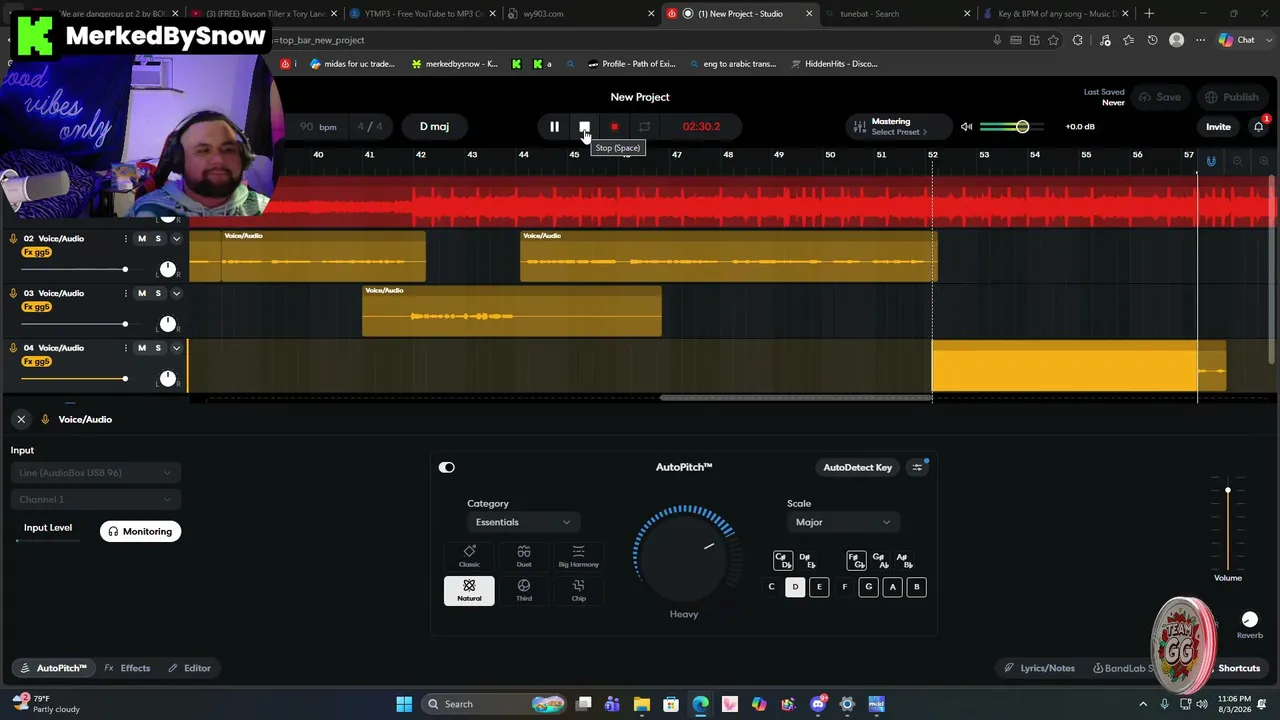Choose the Duet AutoPitch style
The height and width of the screenshot is (720, 1280).
(x=524, y=556)
